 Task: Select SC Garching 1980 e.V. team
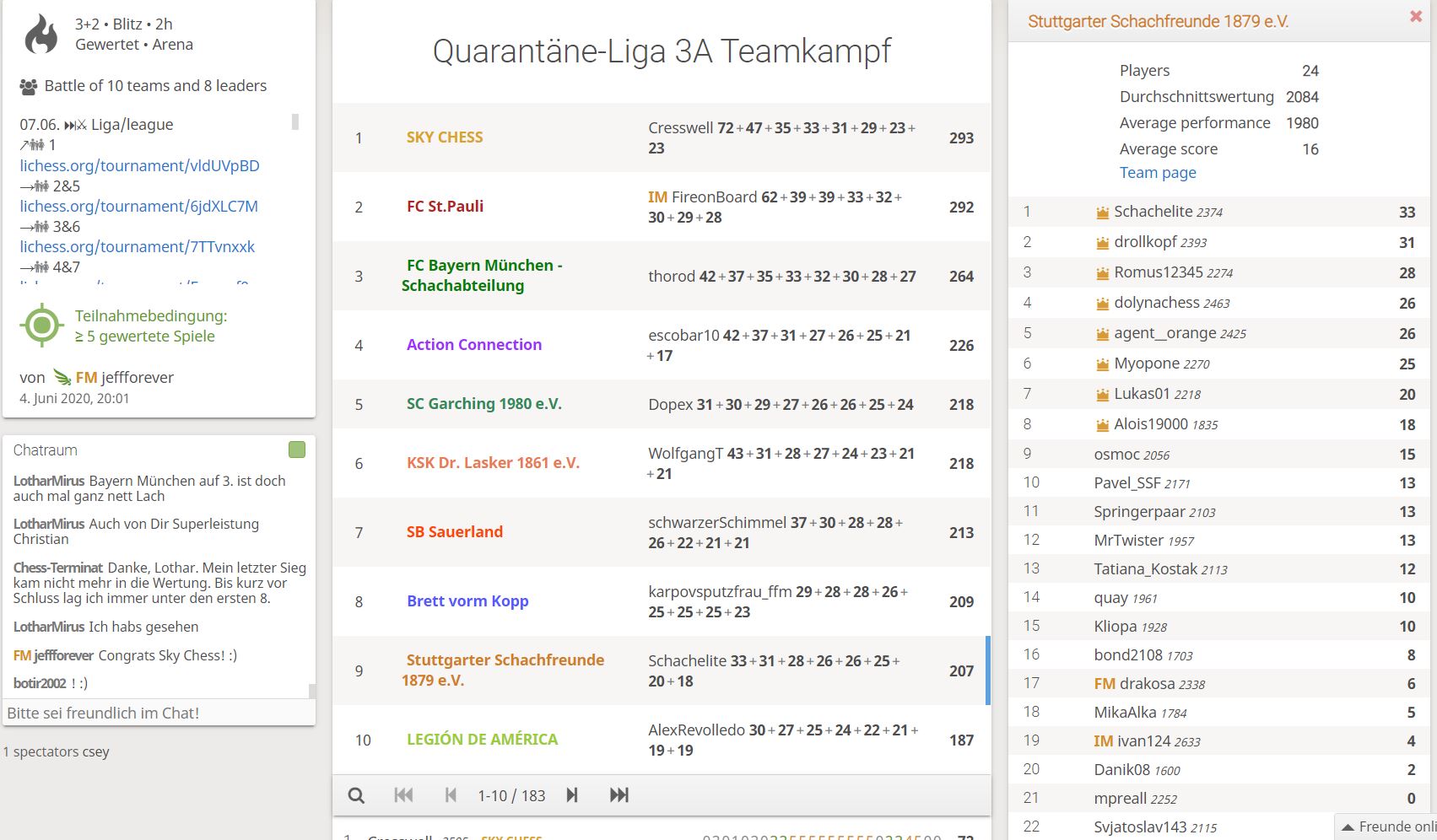(484, 404)
